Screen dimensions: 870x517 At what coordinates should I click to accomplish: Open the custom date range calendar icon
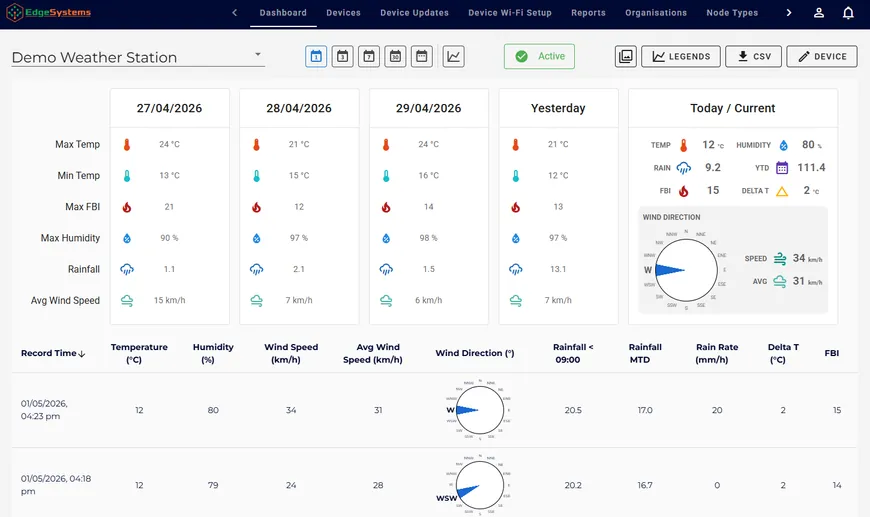point(422,57)
